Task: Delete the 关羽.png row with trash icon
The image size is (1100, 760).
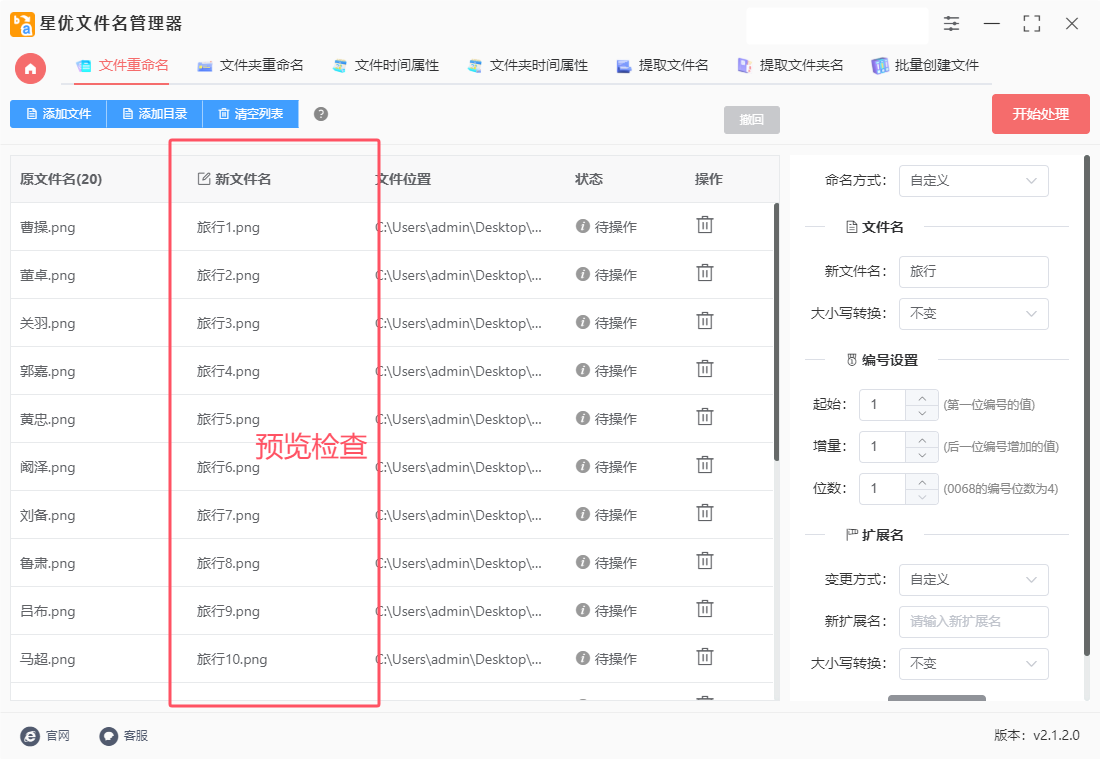Action: click(704, 321)
